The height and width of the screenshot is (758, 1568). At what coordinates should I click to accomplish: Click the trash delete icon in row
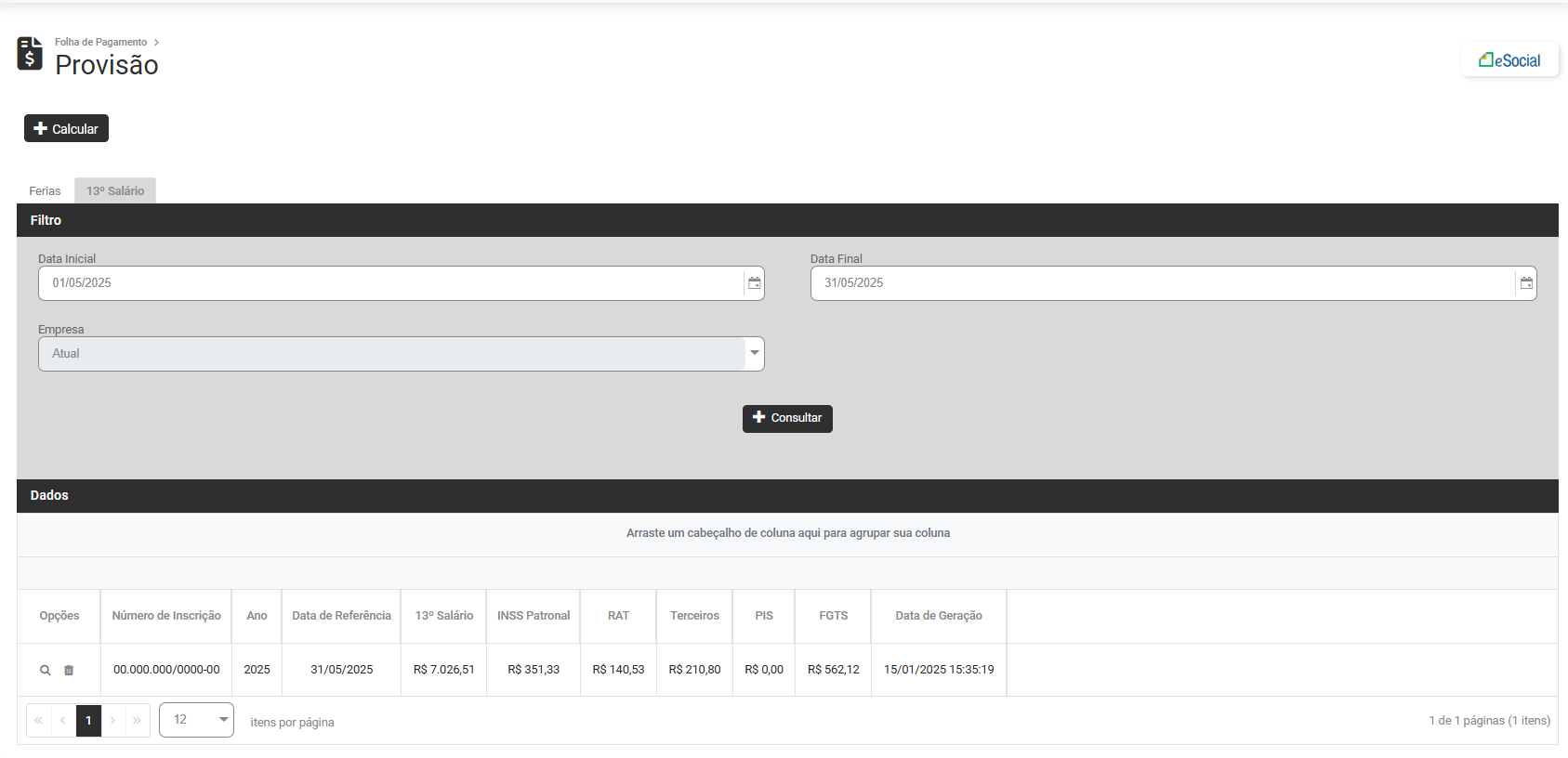[69, 670]
